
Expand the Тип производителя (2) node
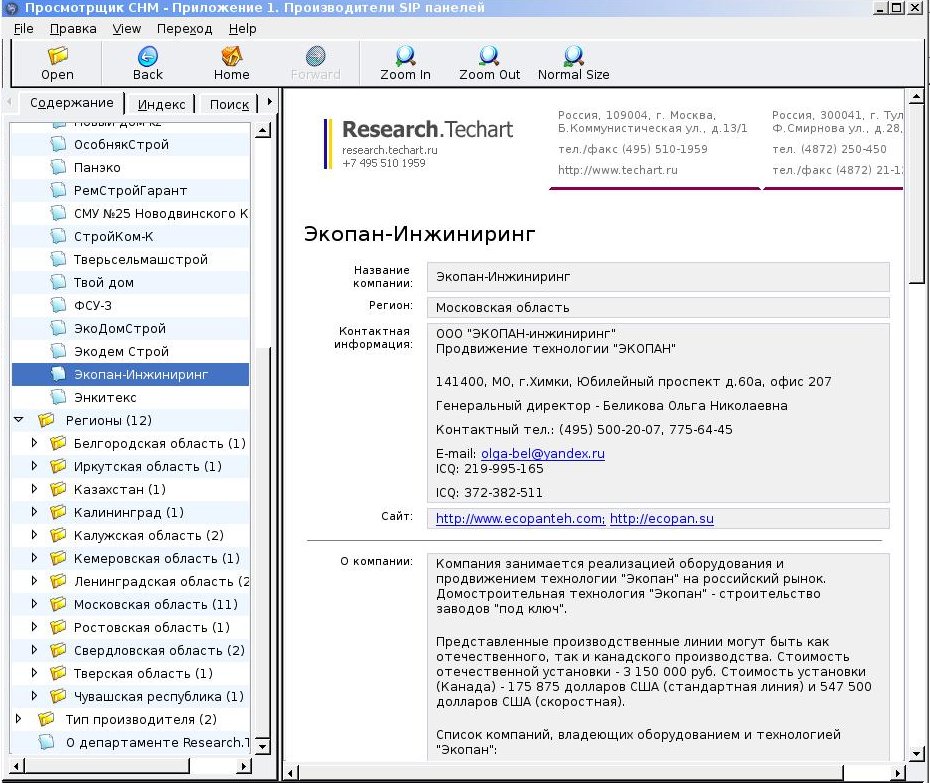click(x=18, y=719)
